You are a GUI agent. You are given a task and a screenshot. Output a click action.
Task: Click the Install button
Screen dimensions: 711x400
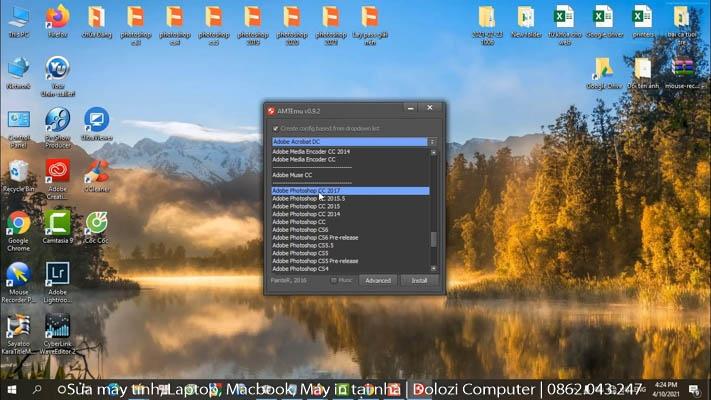(x=419, y=280)
